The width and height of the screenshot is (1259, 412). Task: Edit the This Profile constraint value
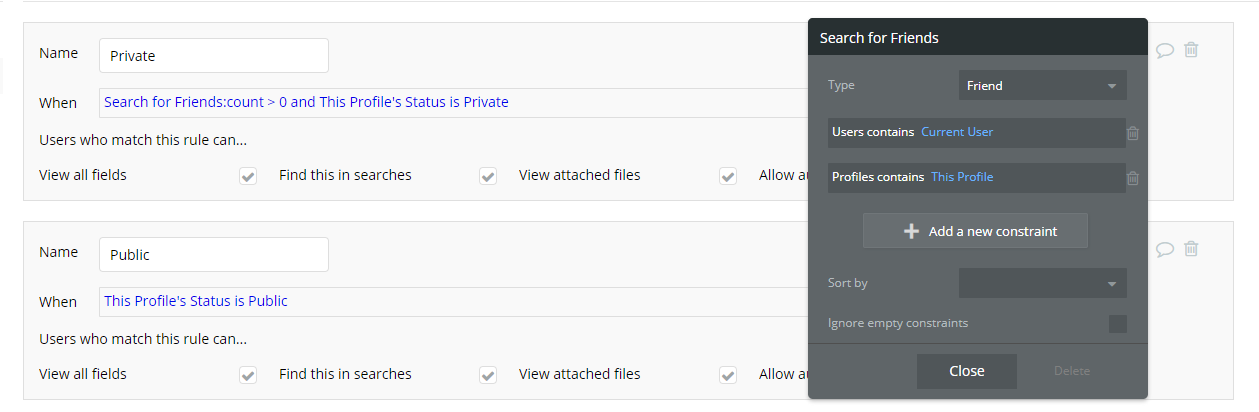(x=962, y=177)
